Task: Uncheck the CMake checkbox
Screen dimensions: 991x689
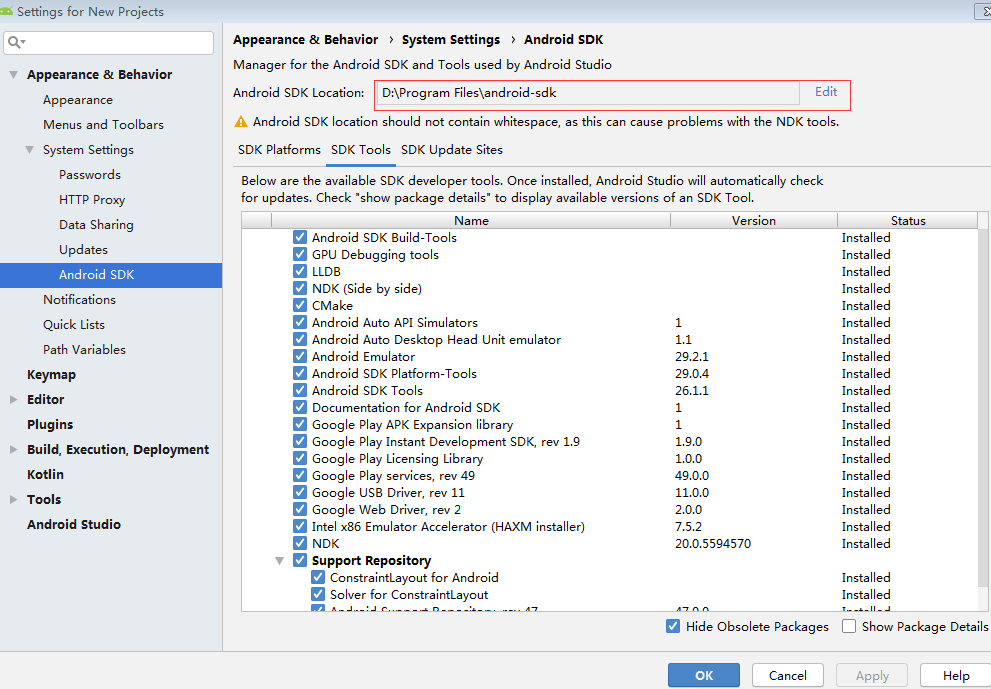Action: click(300, 306)
